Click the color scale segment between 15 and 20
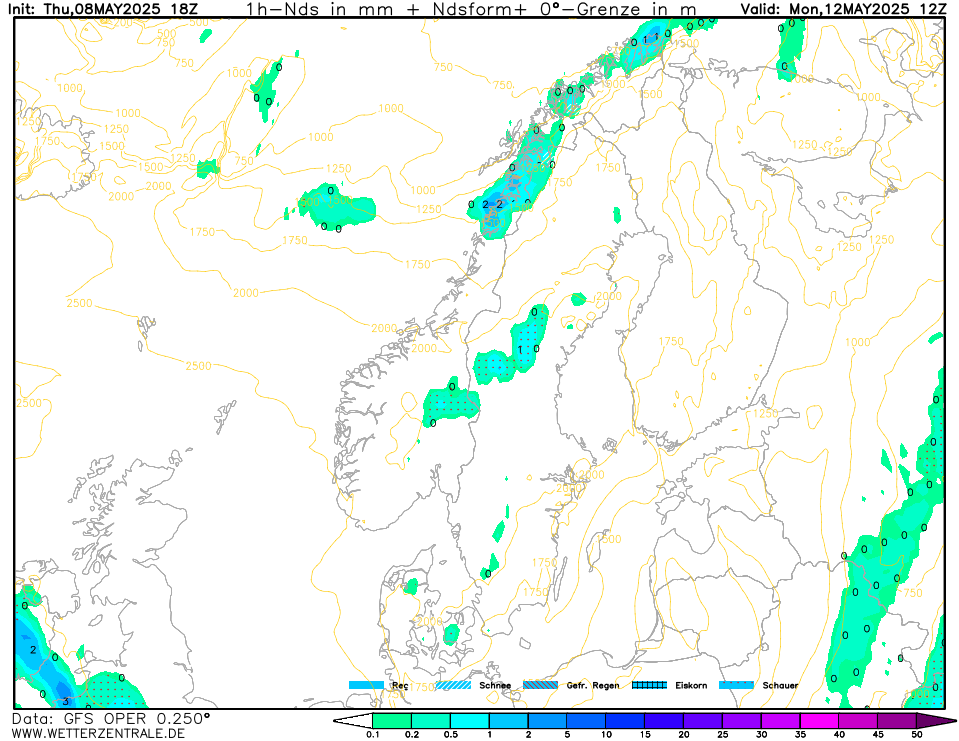This screenshot has height=741, width=959. pyautogui.click(x=664, y=721)
